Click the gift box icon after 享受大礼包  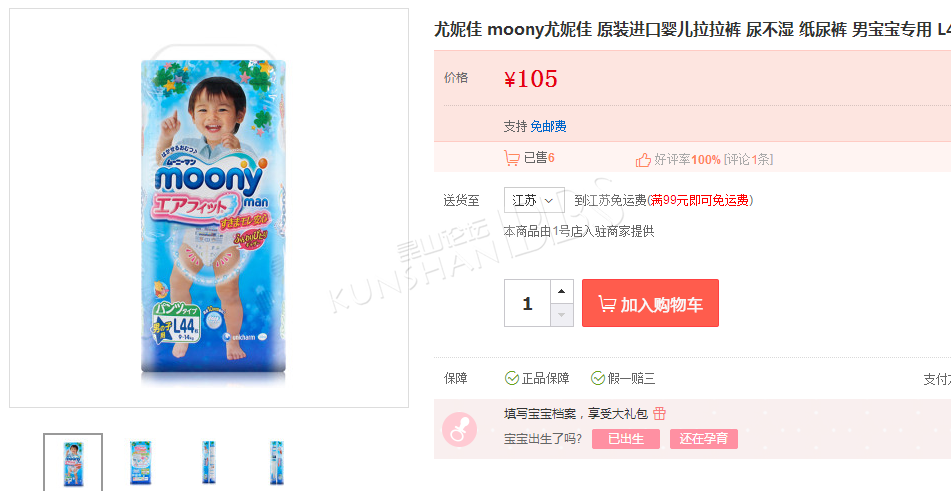(659, 414)
